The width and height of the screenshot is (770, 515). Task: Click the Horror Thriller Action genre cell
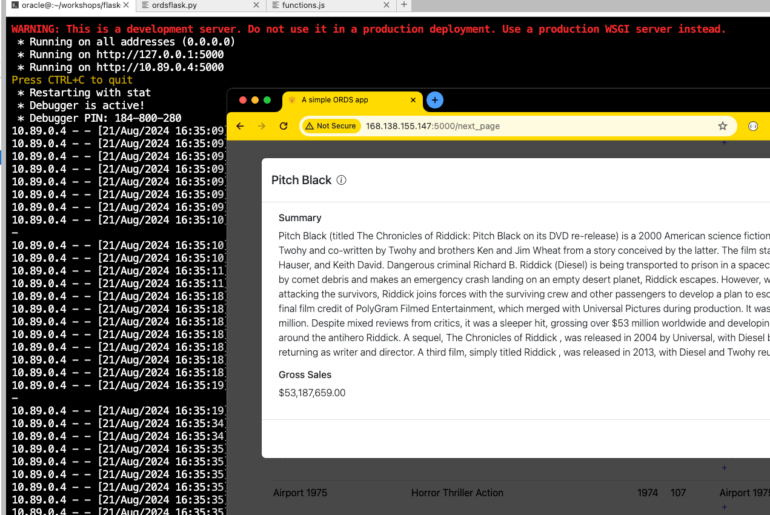[x=457, y=492]
